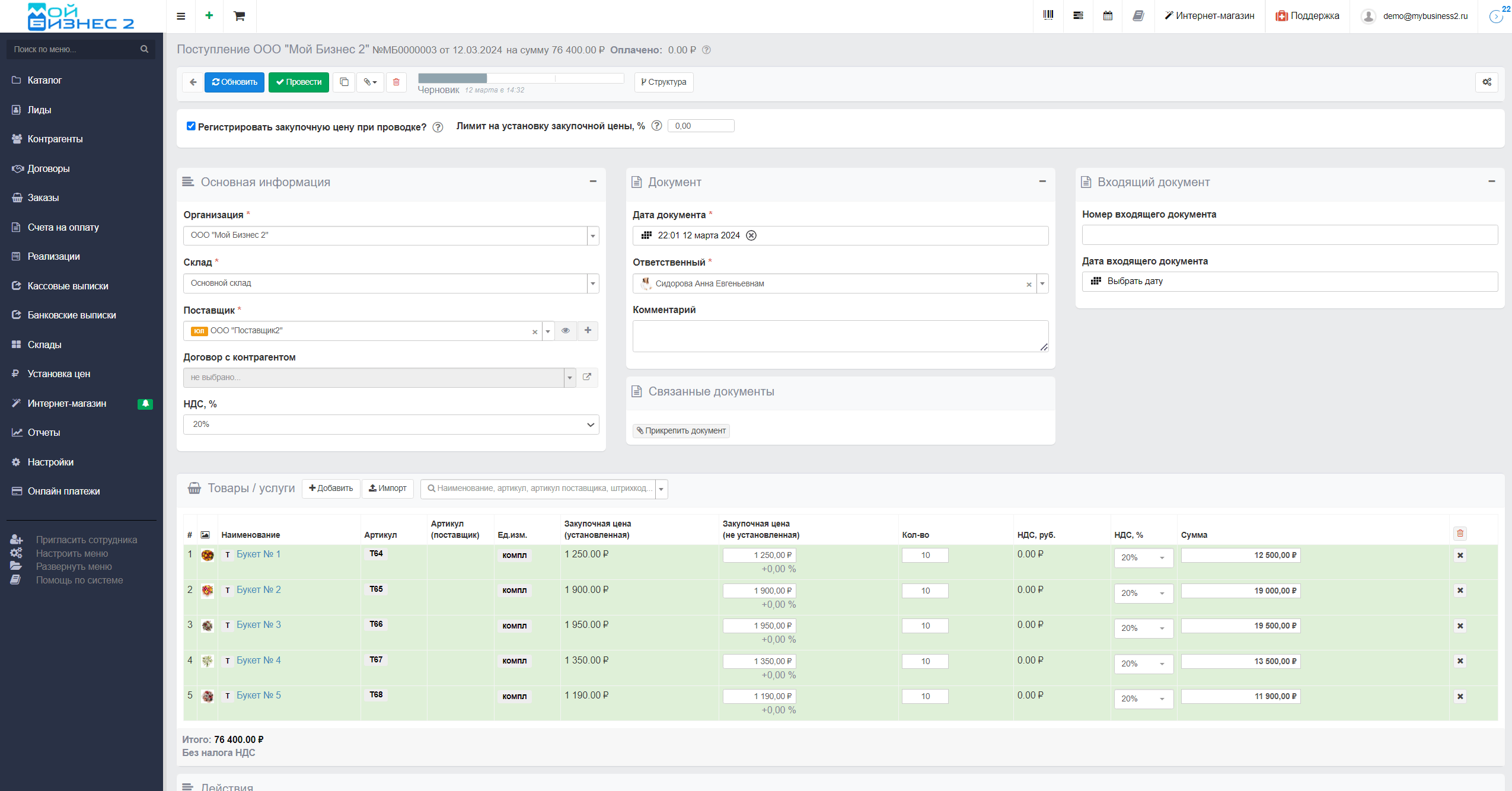Open the calendar icon in top bar
The width and height of the screenshot is (1512, 791).
click(x=1107, y=15)
